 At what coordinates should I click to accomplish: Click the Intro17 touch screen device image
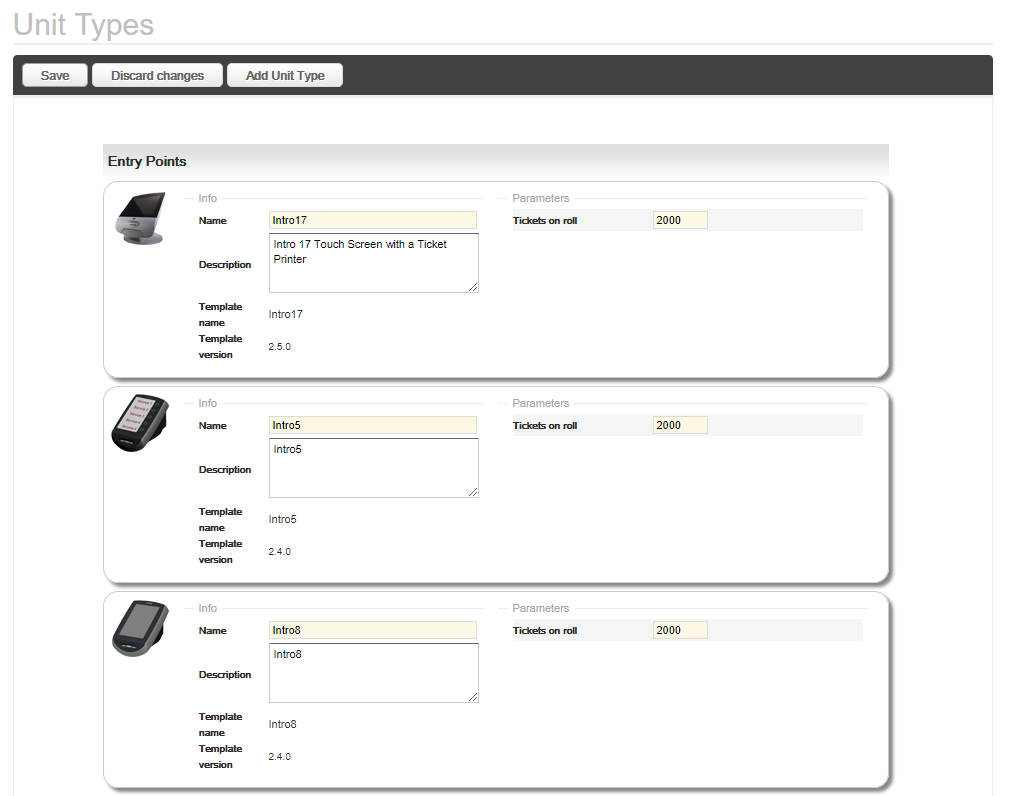click(x=138, y=219)
